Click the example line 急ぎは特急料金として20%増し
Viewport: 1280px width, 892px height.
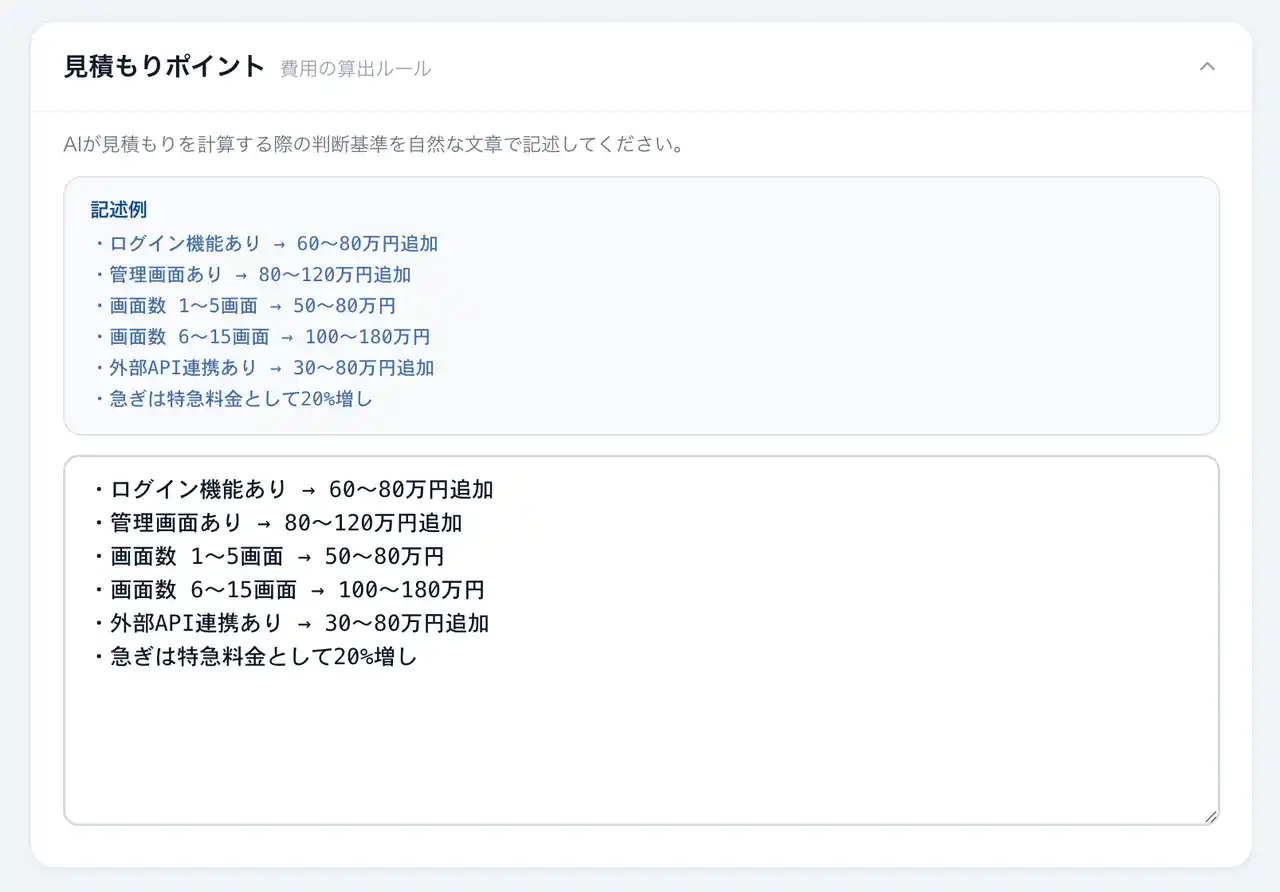pos(233,399)
